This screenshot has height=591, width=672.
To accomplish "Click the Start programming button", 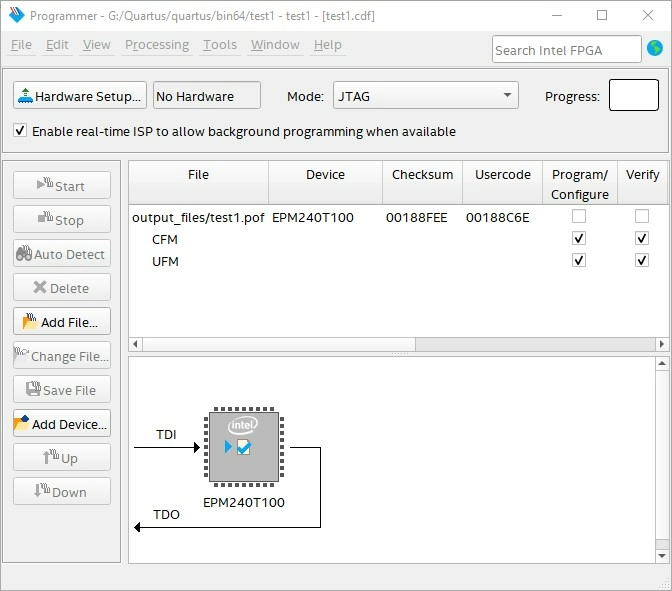I will coord(62,186).
